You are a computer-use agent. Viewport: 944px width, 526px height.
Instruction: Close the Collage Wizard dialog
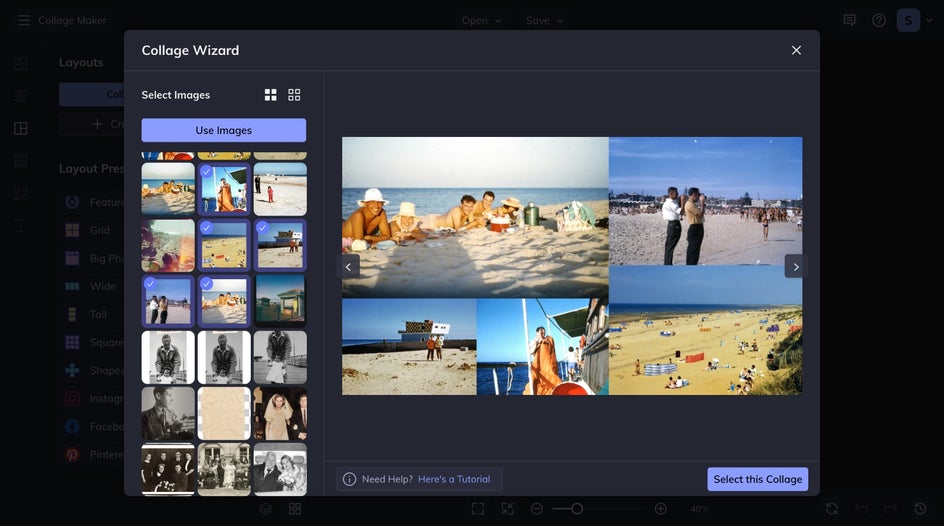[x=796, y=50]
